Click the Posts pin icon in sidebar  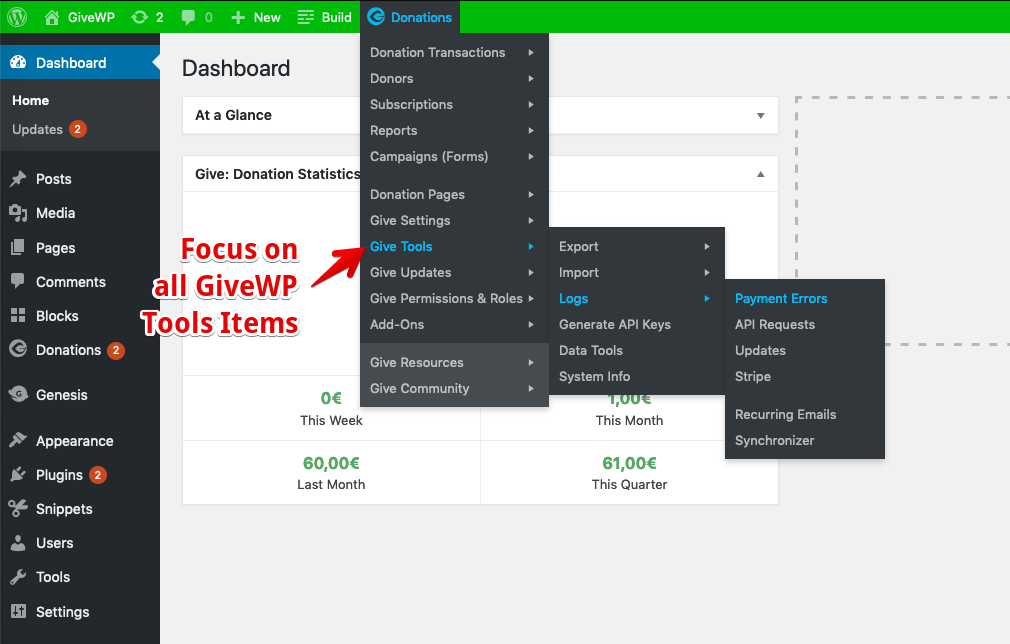[x=18, y=178]
